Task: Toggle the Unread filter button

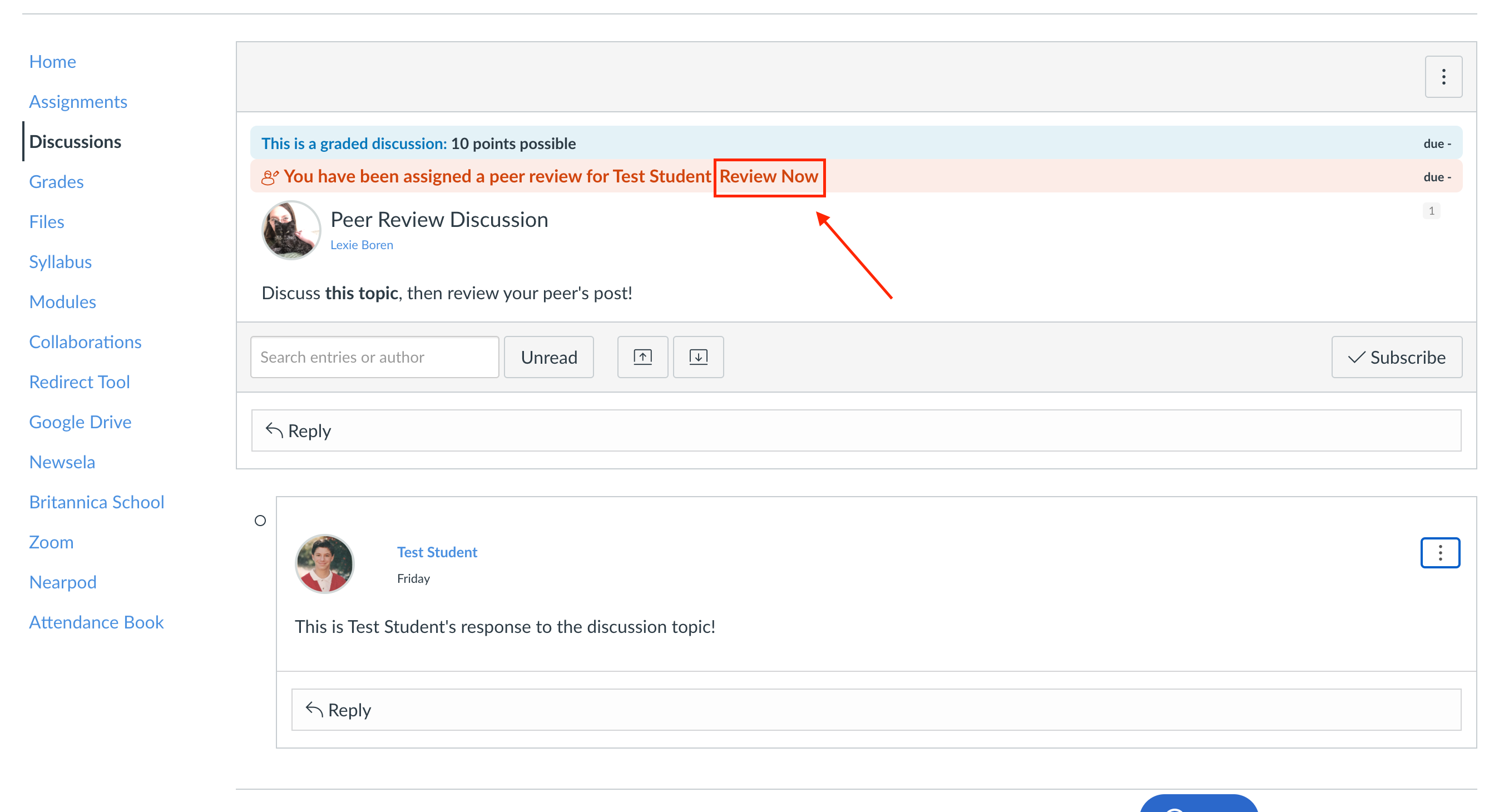Action: 548,357
